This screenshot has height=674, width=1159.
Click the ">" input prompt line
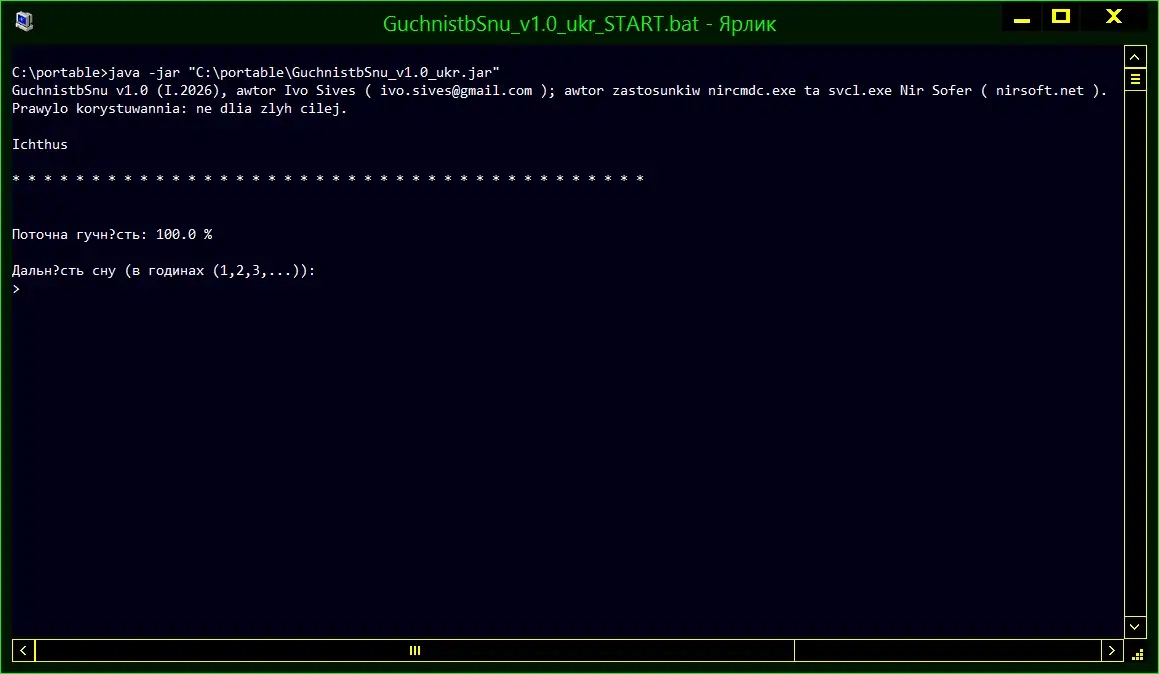16,289
